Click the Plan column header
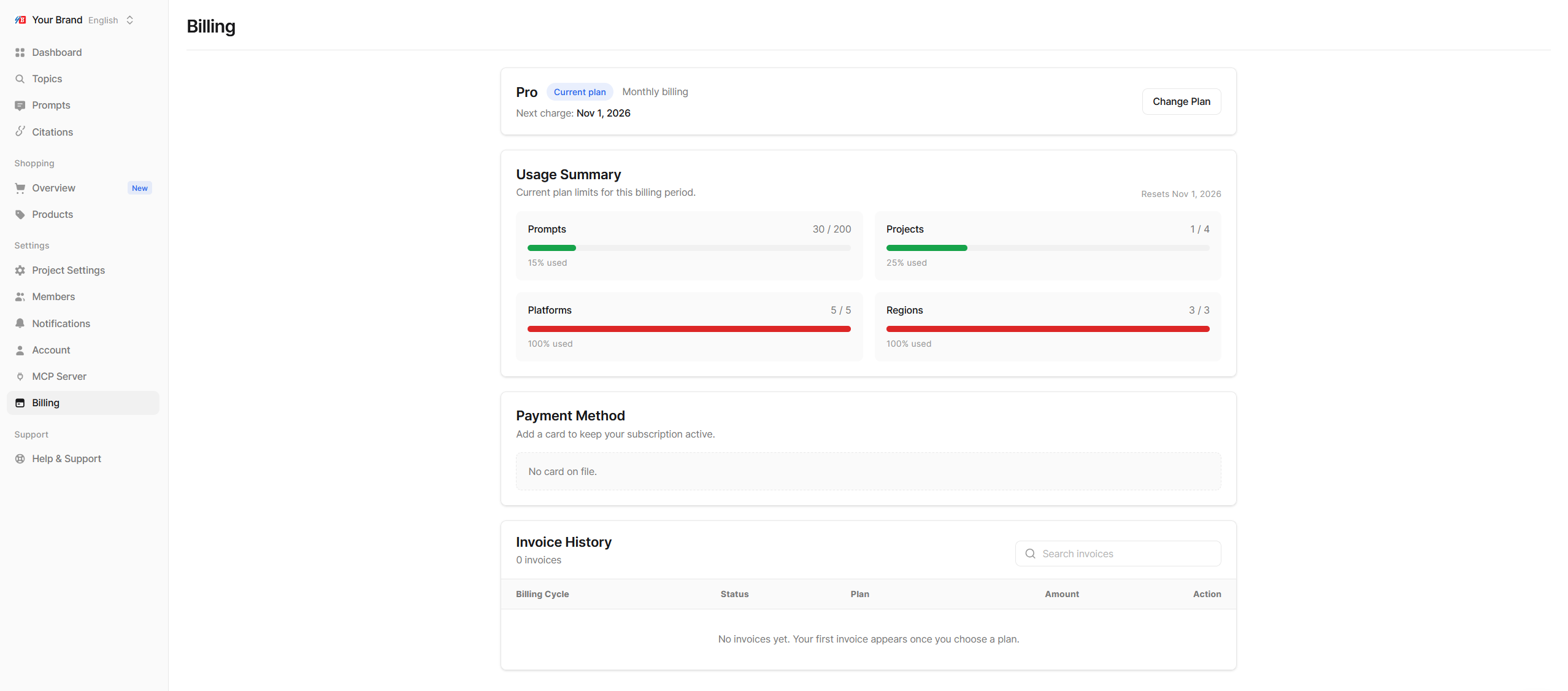 pyautogui.click(x=859, y=594)
